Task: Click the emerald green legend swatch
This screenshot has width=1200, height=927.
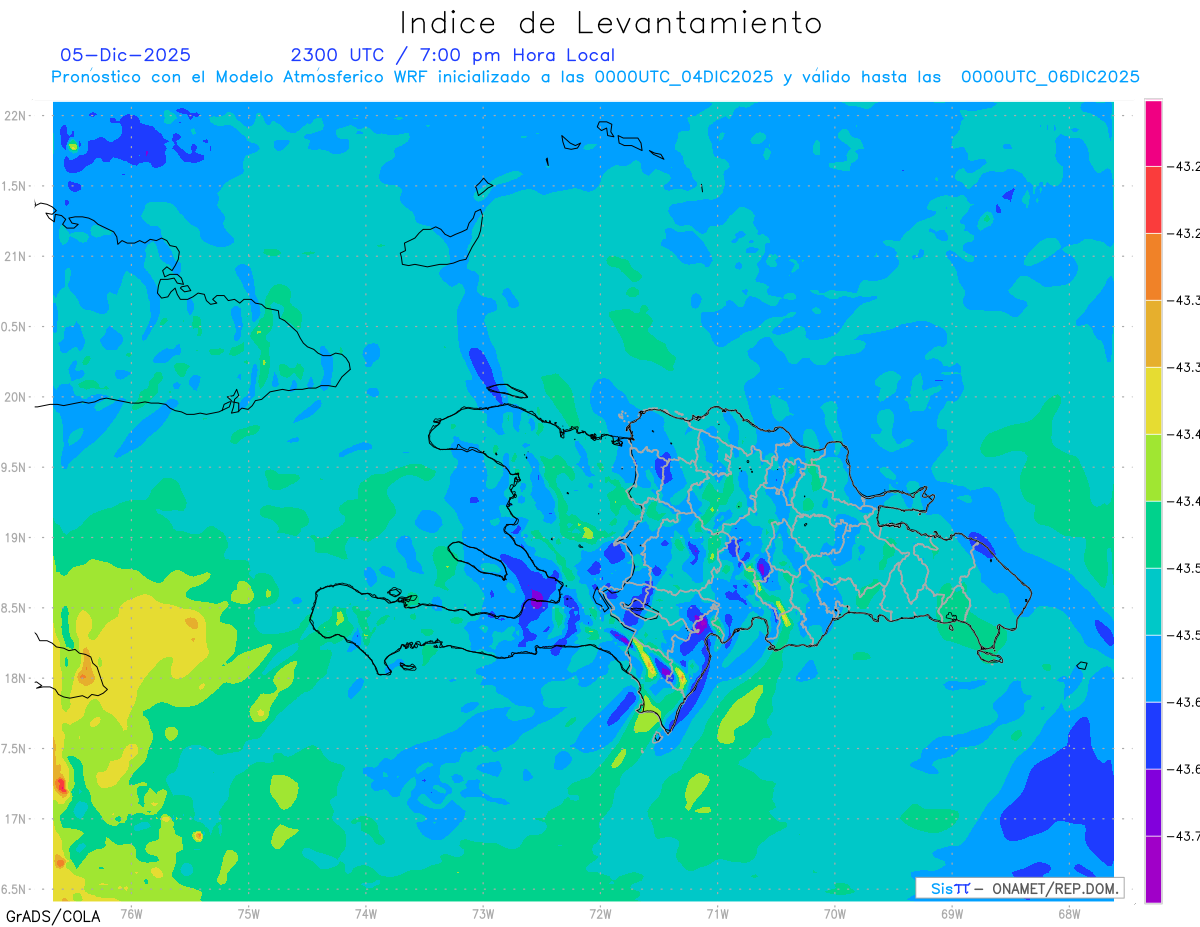Action: [1153, 535]
